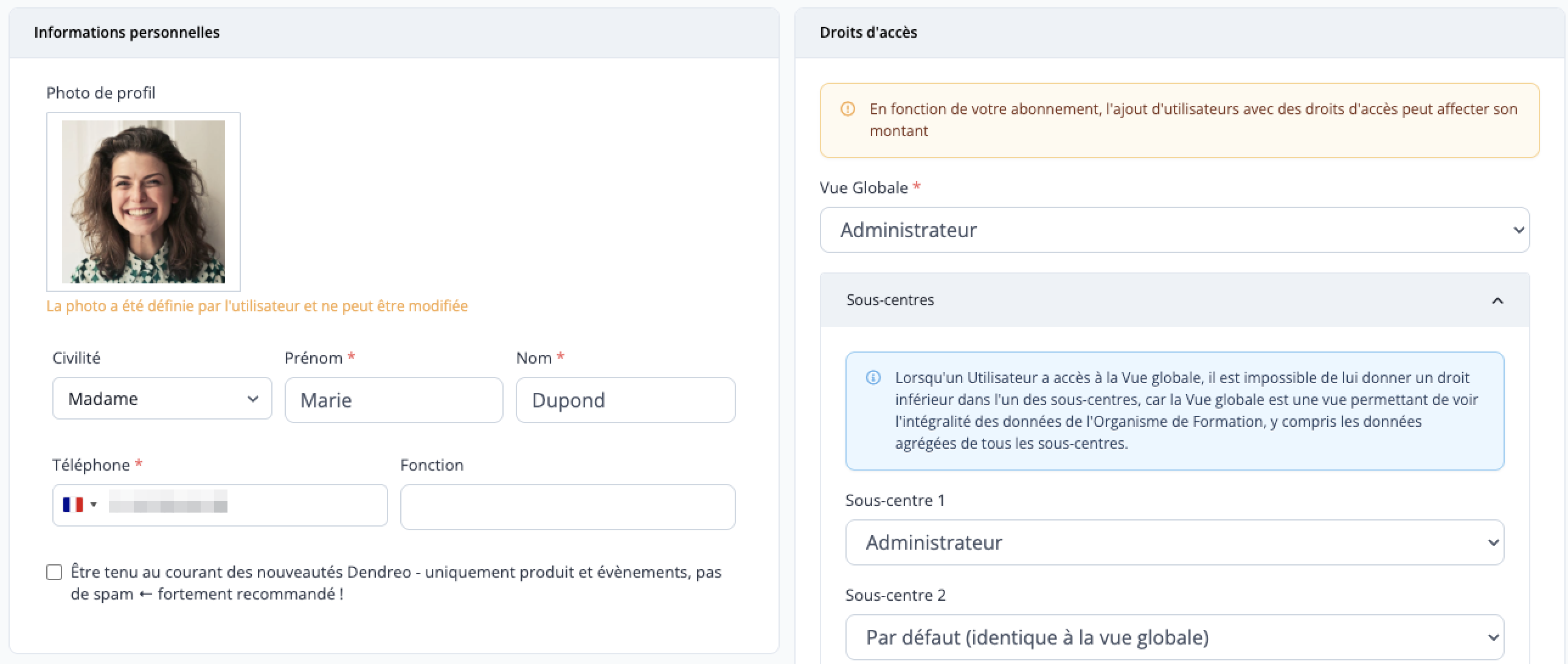Click the Dendreo newsletter checkbox label text
Viewport: 1568px width, 664px height.
point(396,583)
